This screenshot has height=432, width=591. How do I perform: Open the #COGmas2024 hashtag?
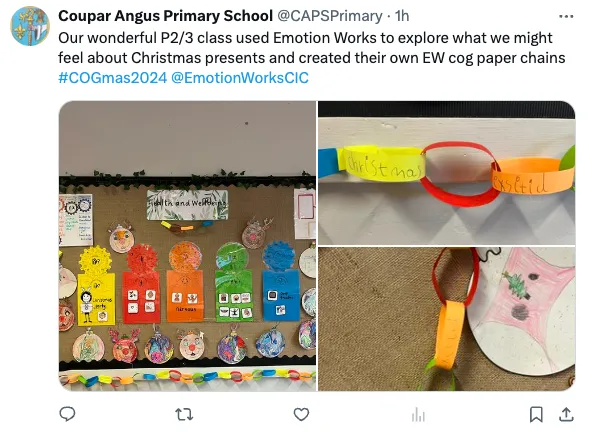[112, 78]
